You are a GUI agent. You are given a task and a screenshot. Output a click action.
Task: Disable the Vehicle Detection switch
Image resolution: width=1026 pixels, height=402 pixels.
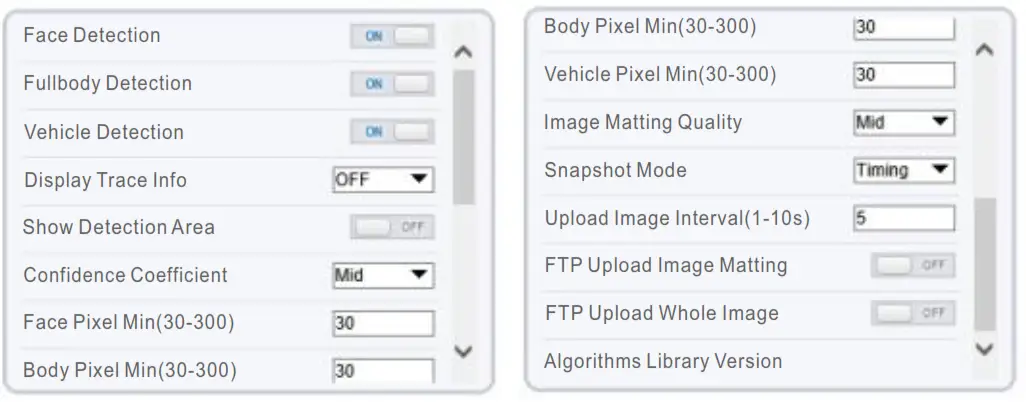tap(392, 132)
